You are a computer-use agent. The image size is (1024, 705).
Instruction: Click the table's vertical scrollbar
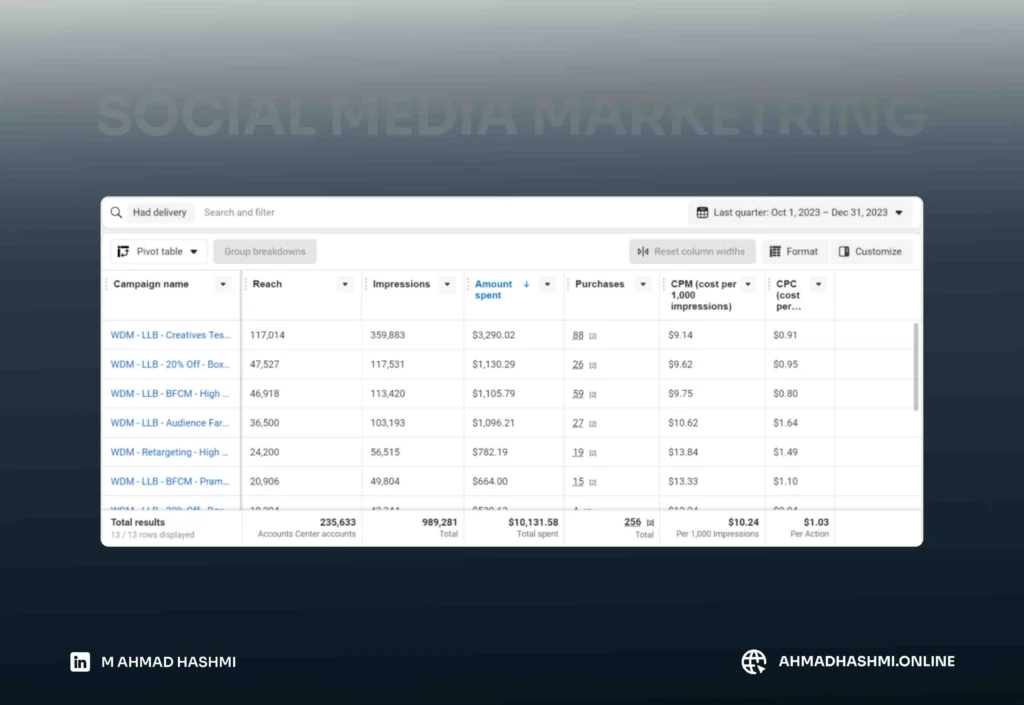click(916, 365)
